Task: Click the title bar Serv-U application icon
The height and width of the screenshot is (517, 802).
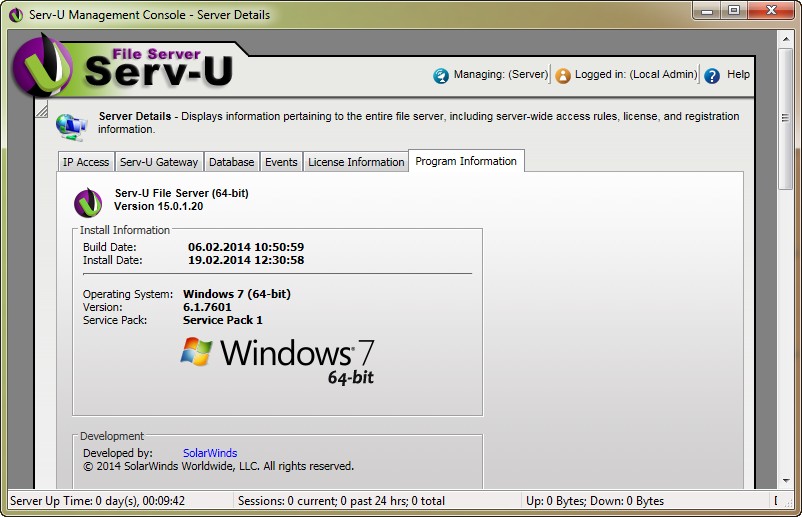Action: click(16, 15)
